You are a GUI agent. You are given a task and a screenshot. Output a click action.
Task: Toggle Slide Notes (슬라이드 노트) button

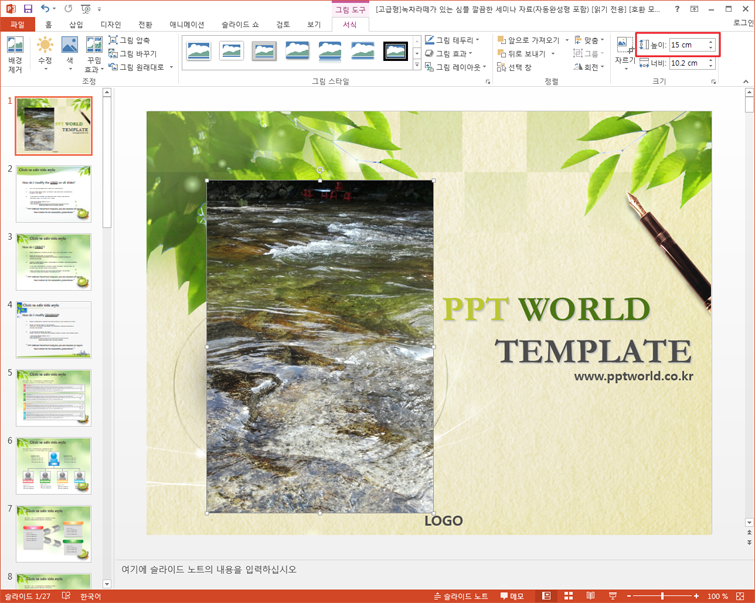point(461,596)
